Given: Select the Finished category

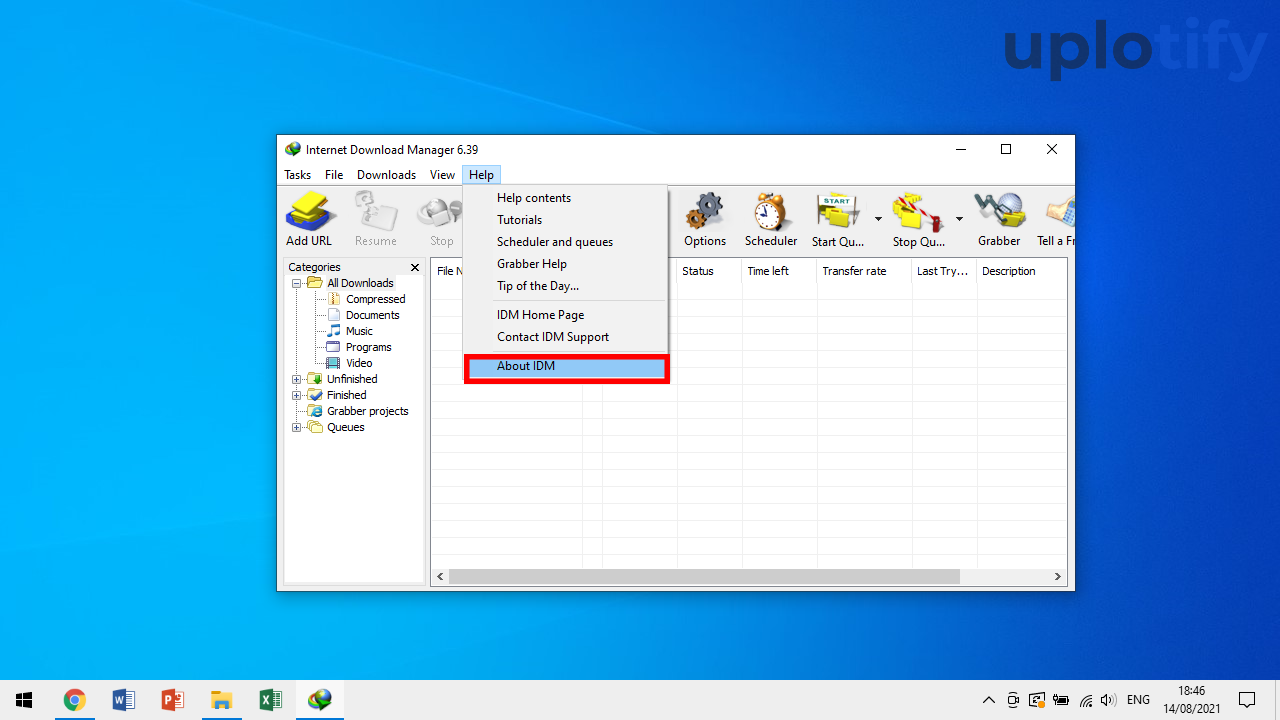Looking at the screenshot, I should 346,395.
